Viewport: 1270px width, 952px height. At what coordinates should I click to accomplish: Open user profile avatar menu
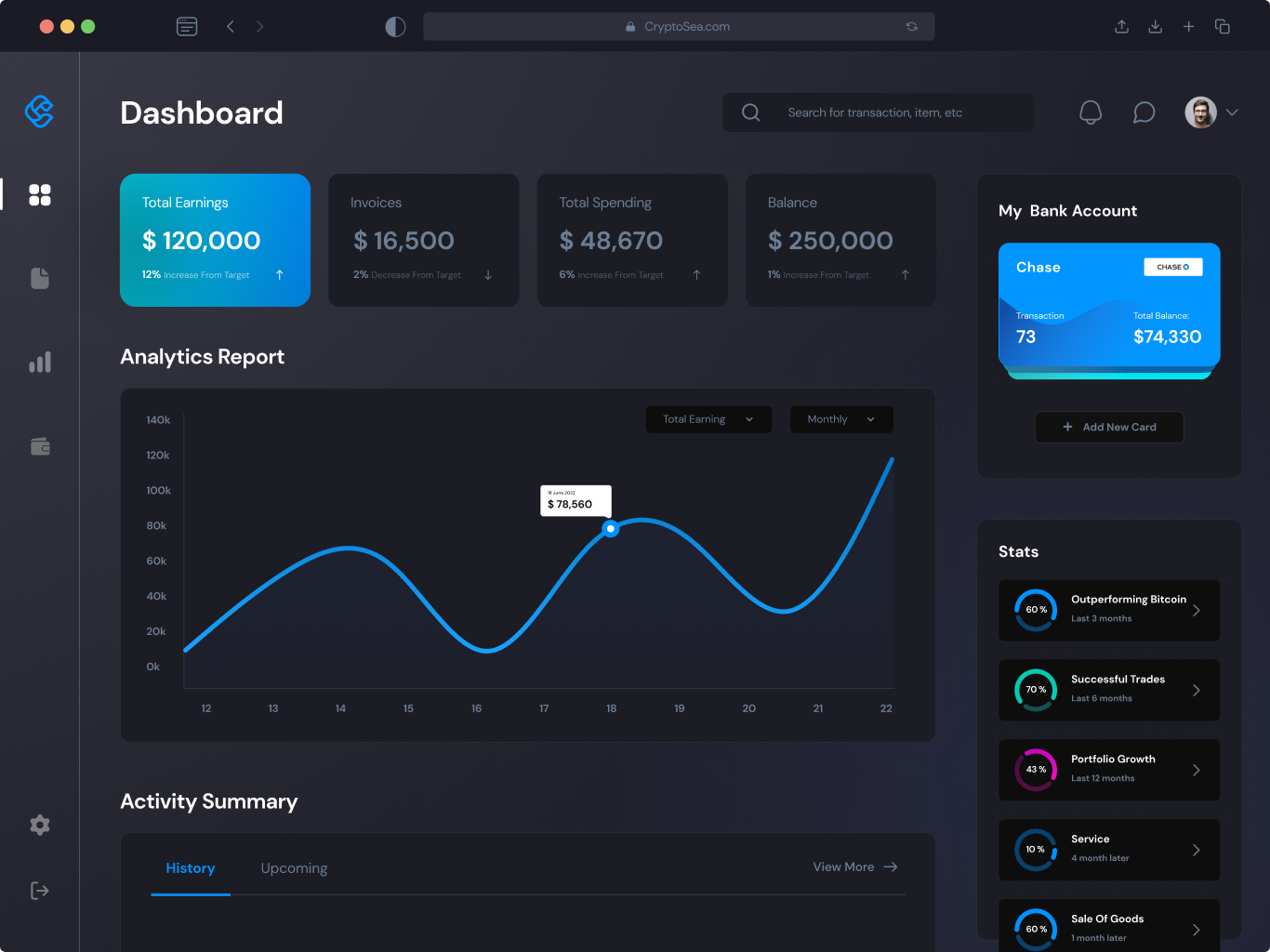click(x=1201, y=112)
